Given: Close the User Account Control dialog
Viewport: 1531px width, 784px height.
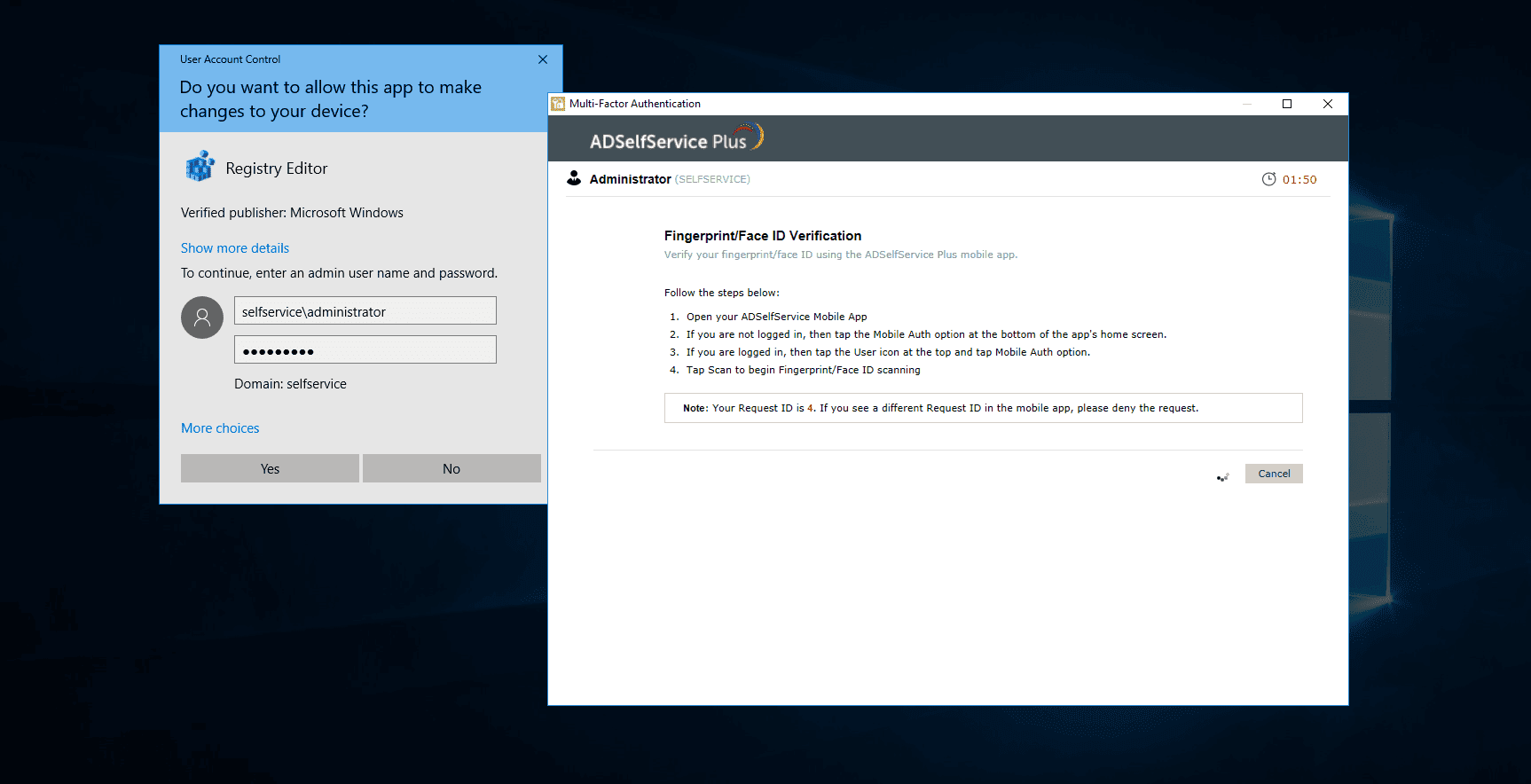Looking at the screenshot, I should (x=543, y=59).
